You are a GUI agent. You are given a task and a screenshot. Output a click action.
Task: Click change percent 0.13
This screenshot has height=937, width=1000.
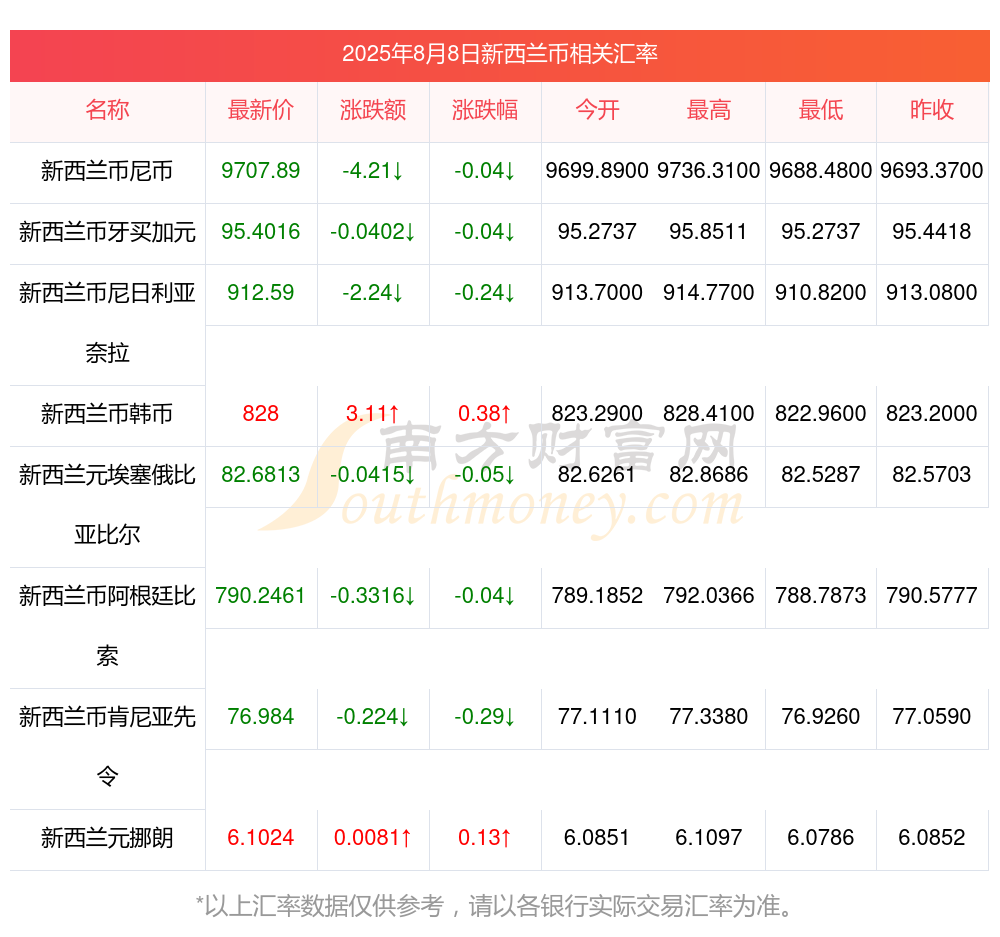pyautogui.click(x=485, y=837)
